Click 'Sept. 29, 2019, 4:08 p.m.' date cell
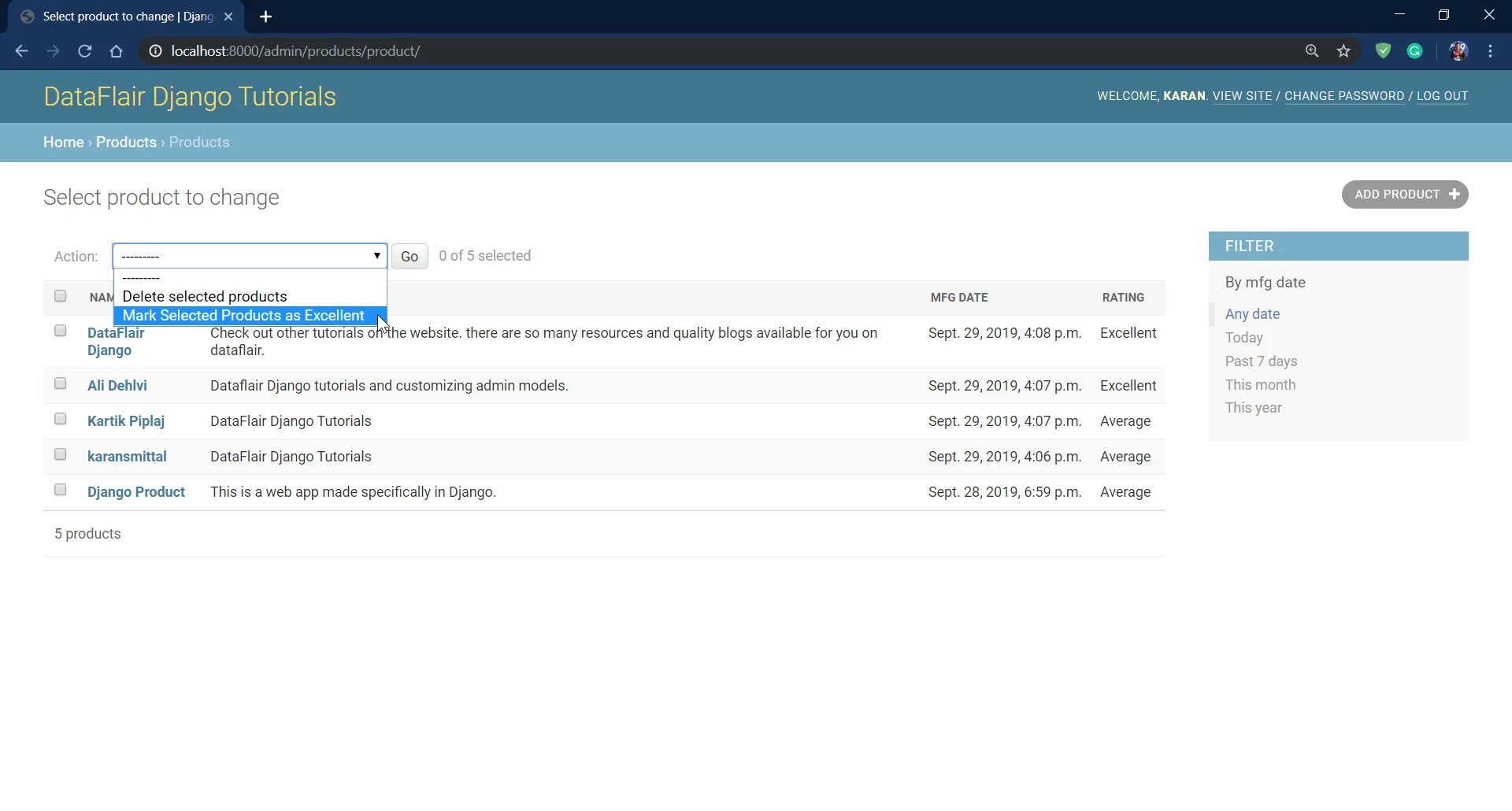Image resolution: width=1512 pixels, height=811 pixels. point(1005,333)
